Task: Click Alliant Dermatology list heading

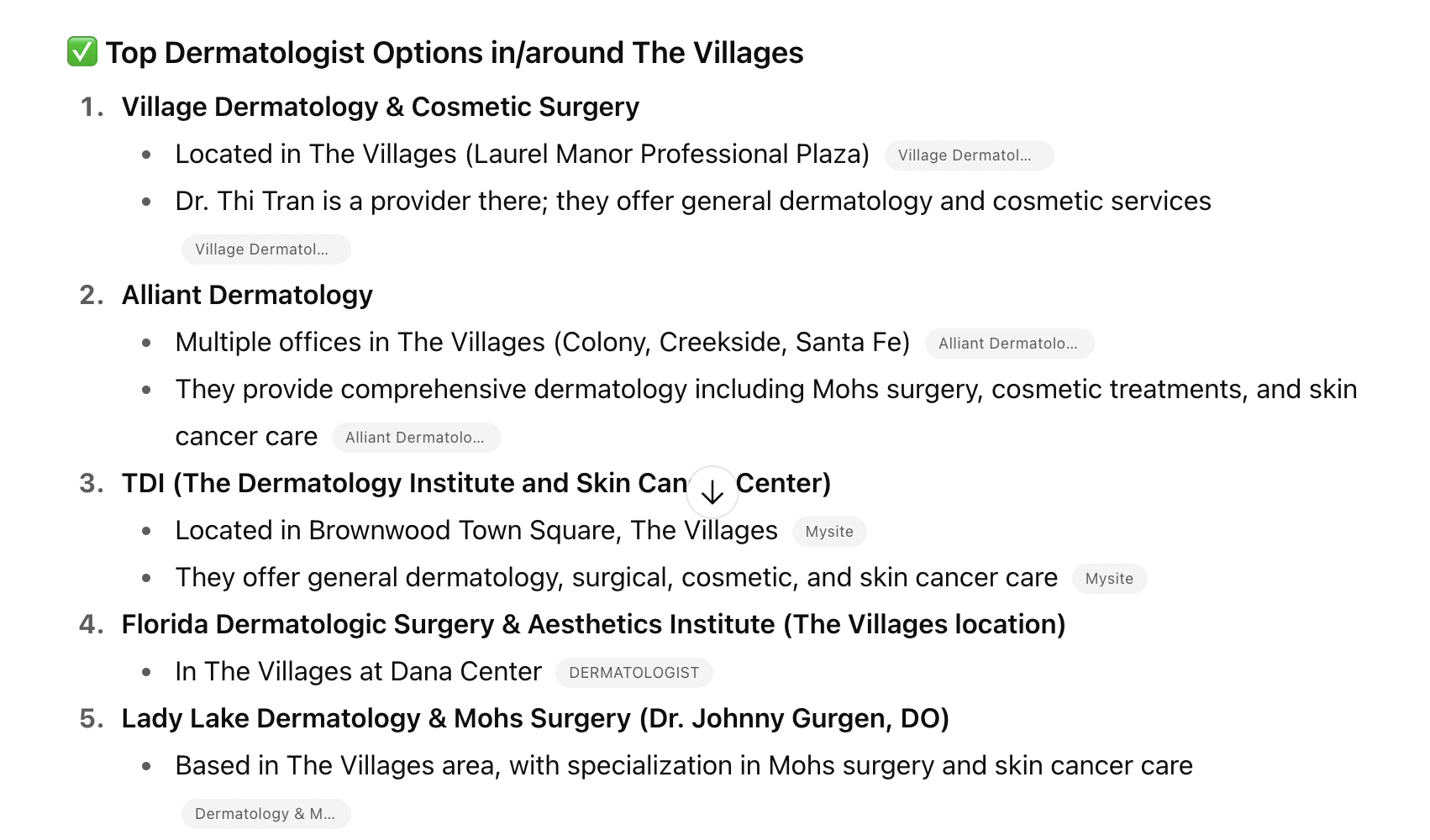Action: point(247,295)
